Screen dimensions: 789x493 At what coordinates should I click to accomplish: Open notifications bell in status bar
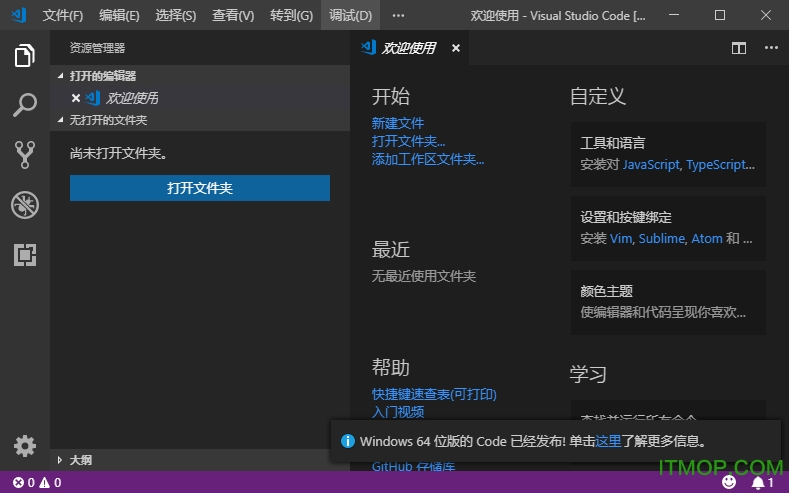pyautogui.click(x=762, y=483)
